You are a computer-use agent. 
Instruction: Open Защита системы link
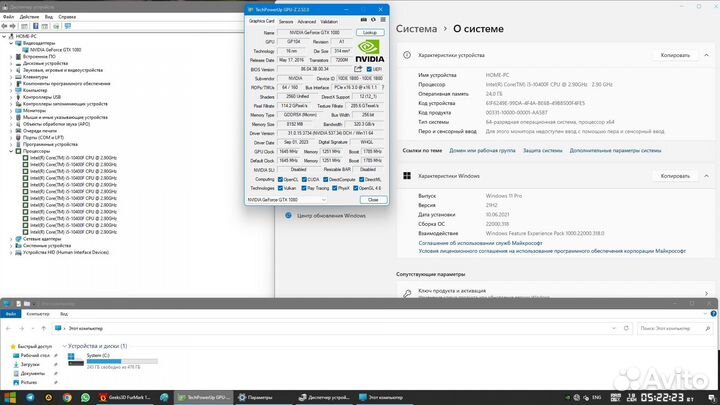click(542, 151)
